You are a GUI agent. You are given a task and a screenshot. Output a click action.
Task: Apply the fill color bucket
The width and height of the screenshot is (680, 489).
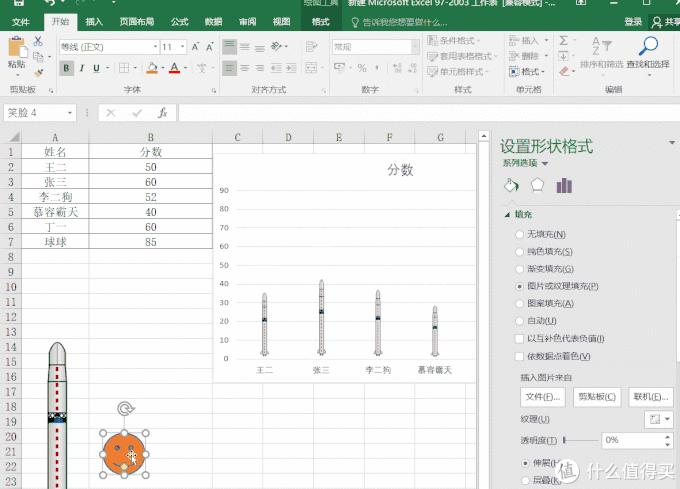(x=152, y=68)
